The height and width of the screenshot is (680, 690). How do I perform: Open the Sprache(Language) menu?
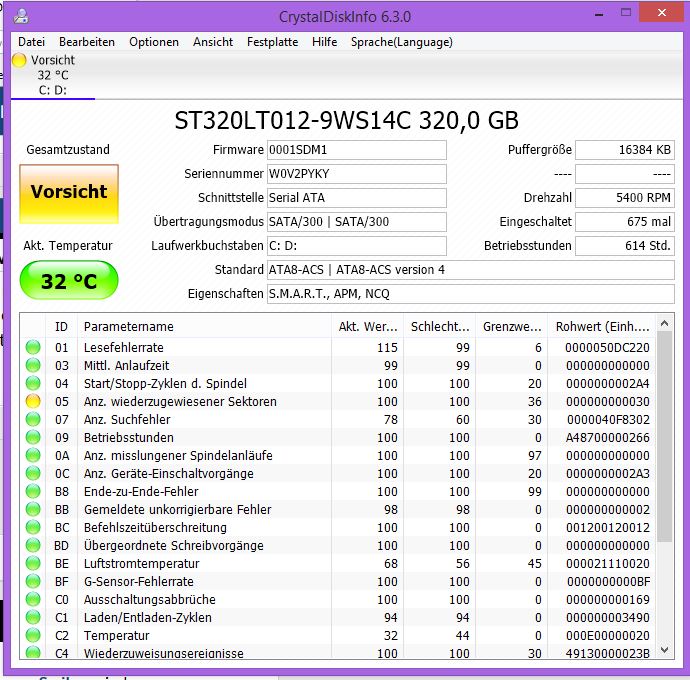pyautogui.click(x=401, y=42)
